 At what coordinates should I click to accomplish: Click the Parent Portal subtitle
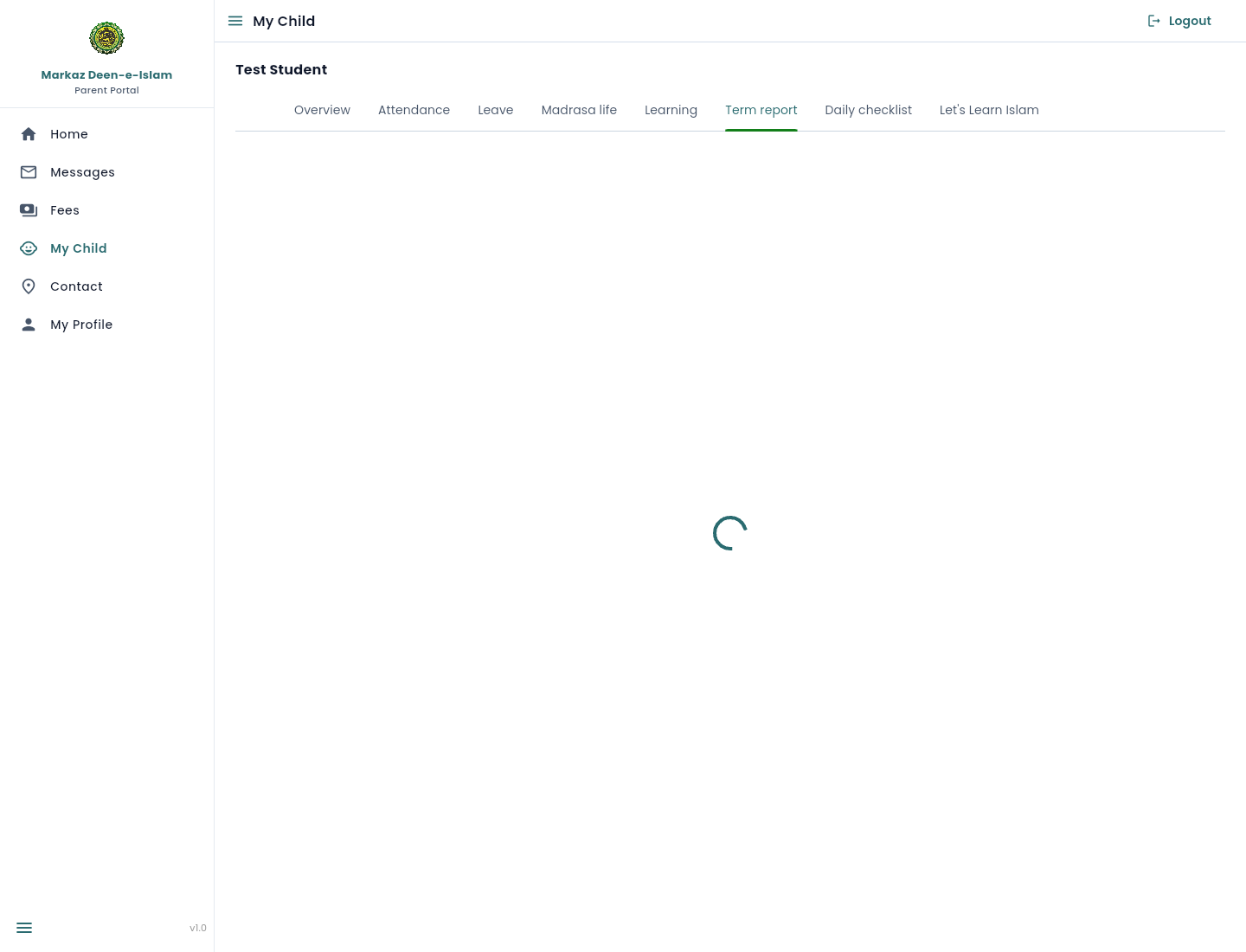106,90
